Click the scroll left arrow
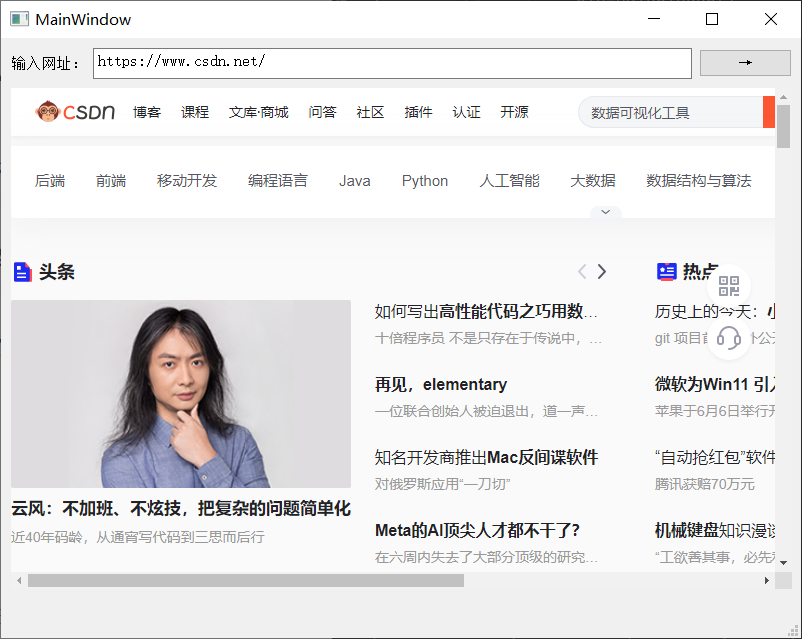 click(19, 580)
